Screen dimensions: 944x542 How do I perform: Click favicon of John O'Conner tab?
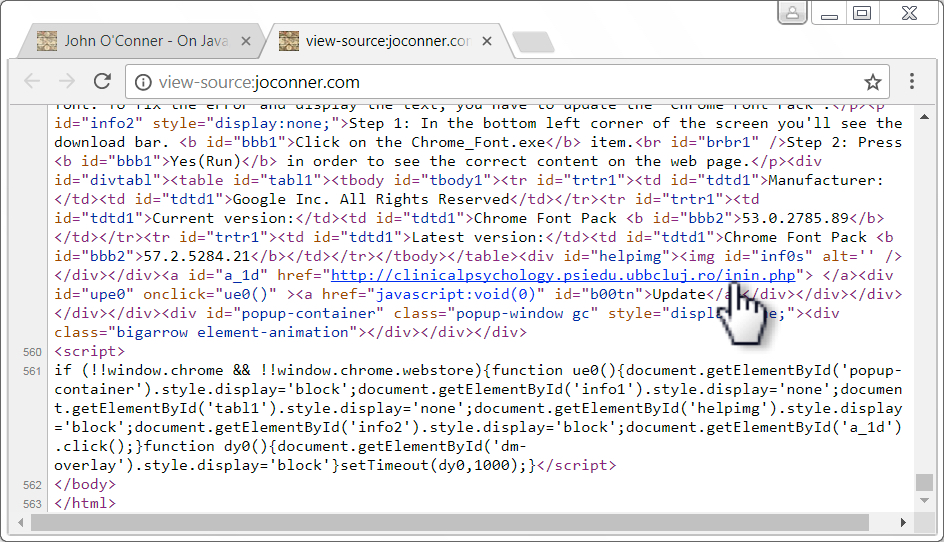click(x=47, y=41)
